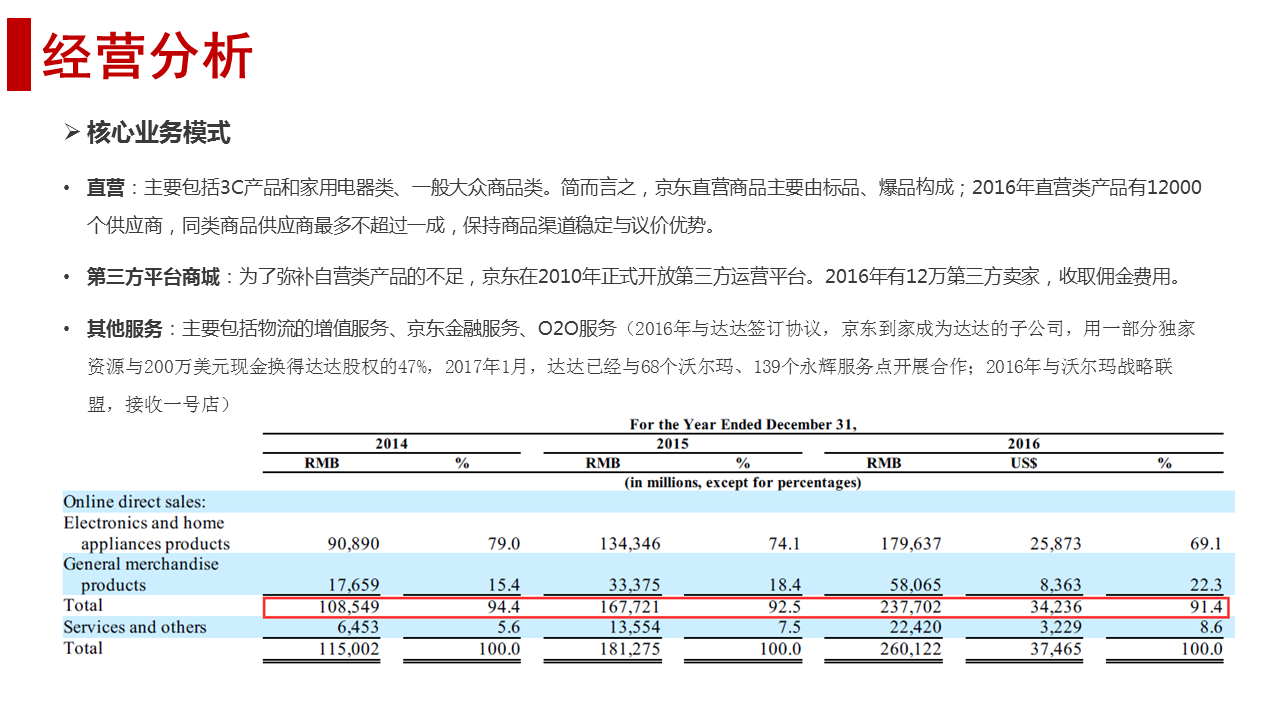This screenshot has width=1280, height=720.
Task: Select the cell value 90,890
Action: (353, 544)
